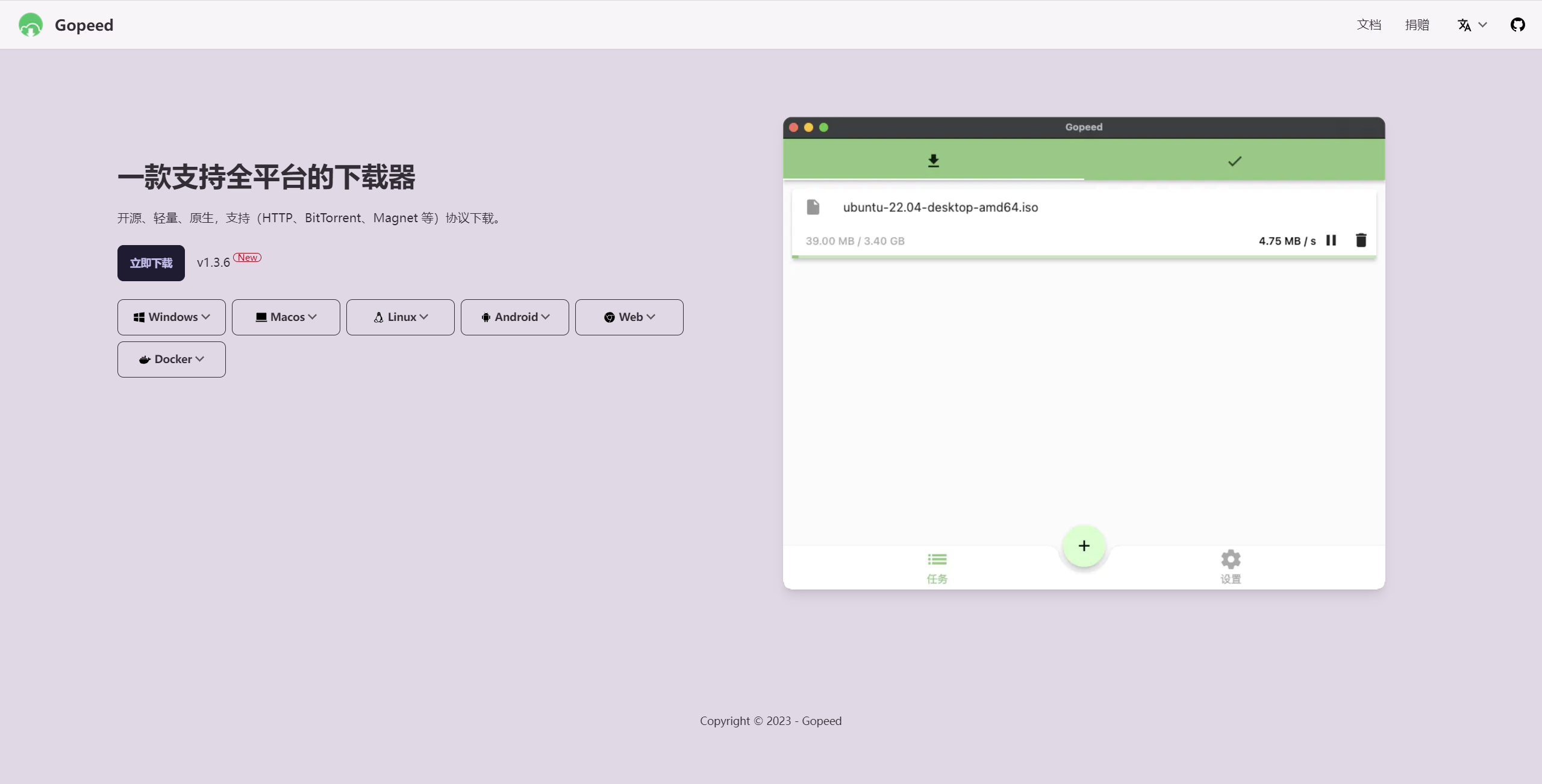Click the green plus add-task button
This screenshot has width=1542, height=784.
pos(1084,546)
